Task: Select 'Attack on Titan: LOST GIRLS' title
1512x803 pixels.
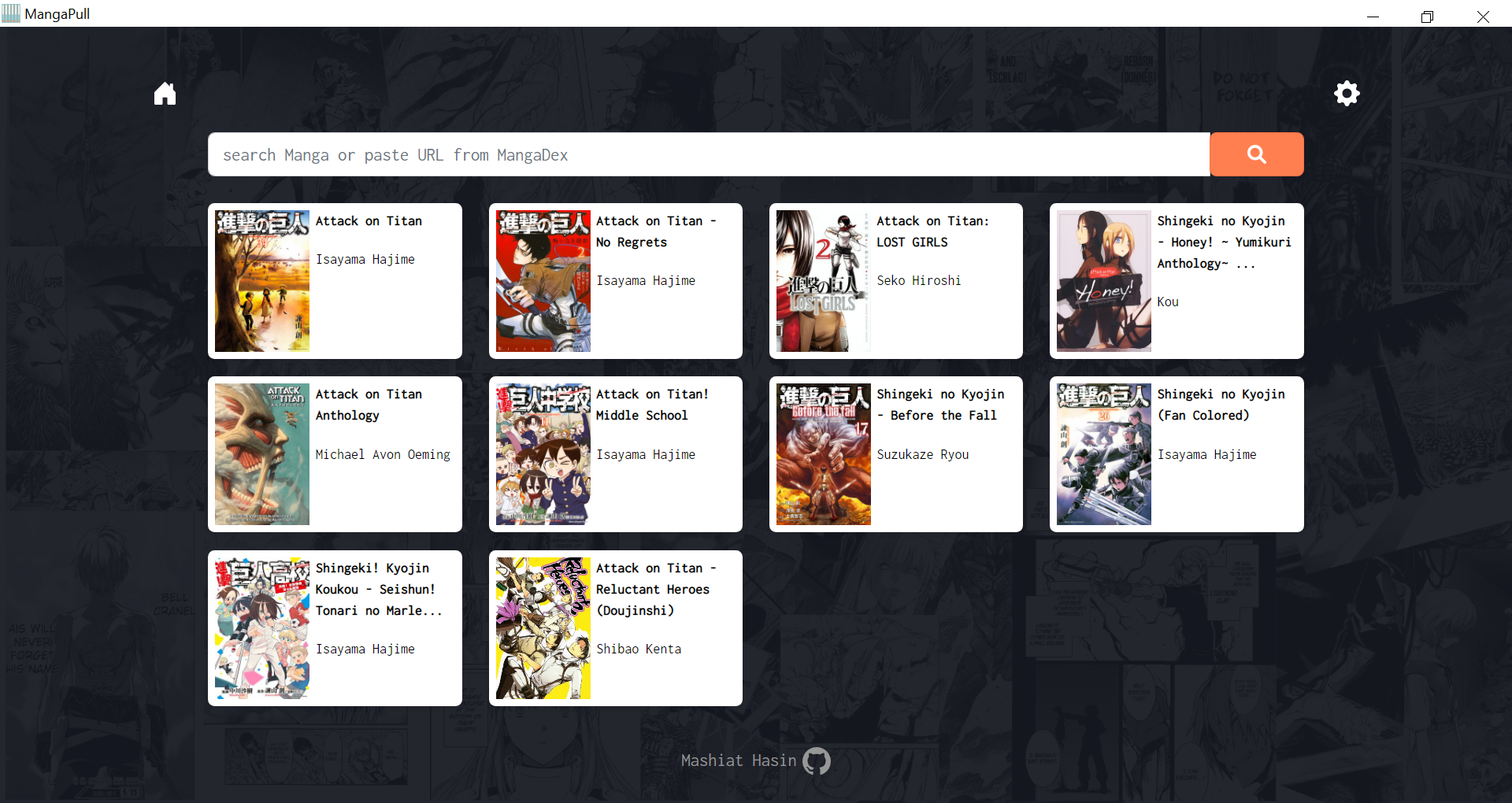Action: coord(932,231)
